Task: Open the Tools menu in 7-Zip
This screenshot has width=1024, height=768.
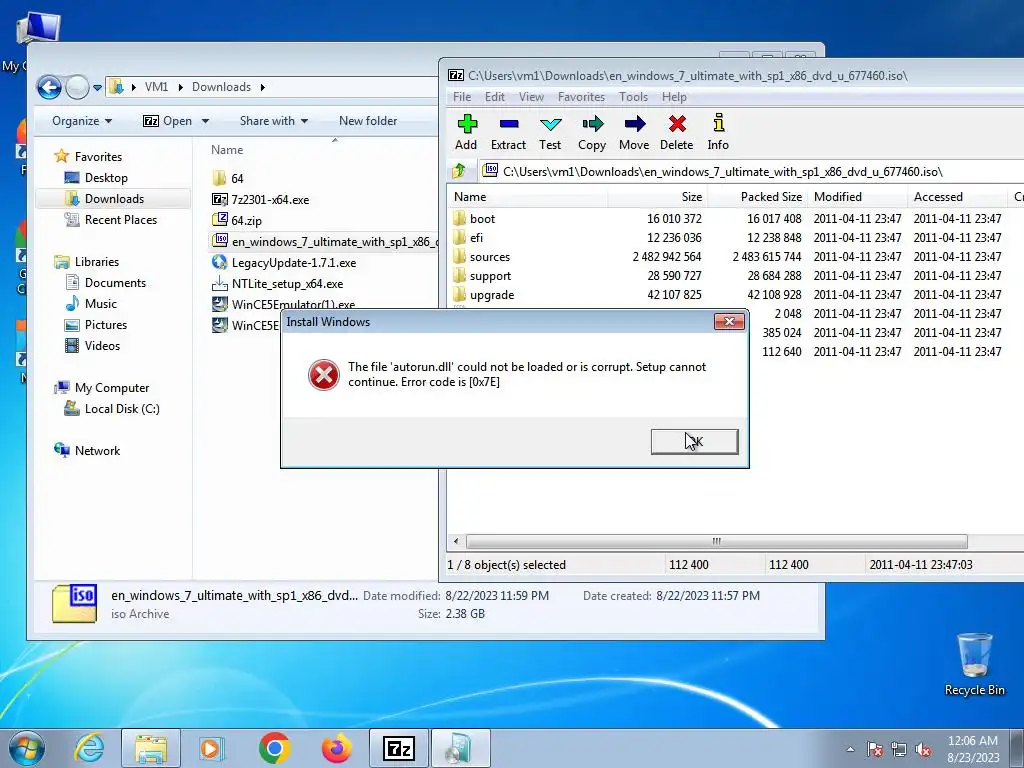Action: (633, 97)
